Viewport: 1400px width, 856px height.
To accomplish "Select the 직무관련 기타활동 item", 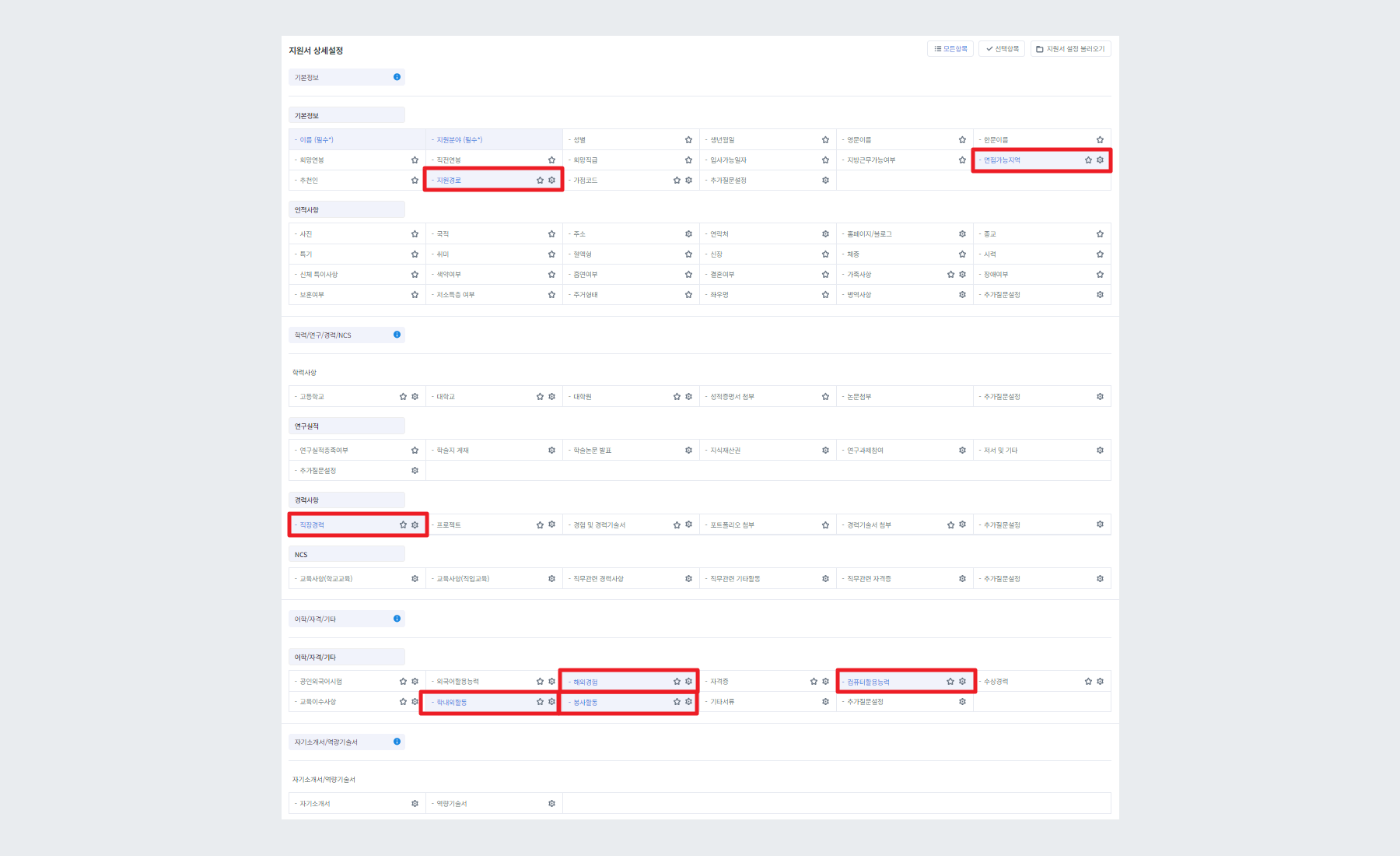I will tap(735, 579).
